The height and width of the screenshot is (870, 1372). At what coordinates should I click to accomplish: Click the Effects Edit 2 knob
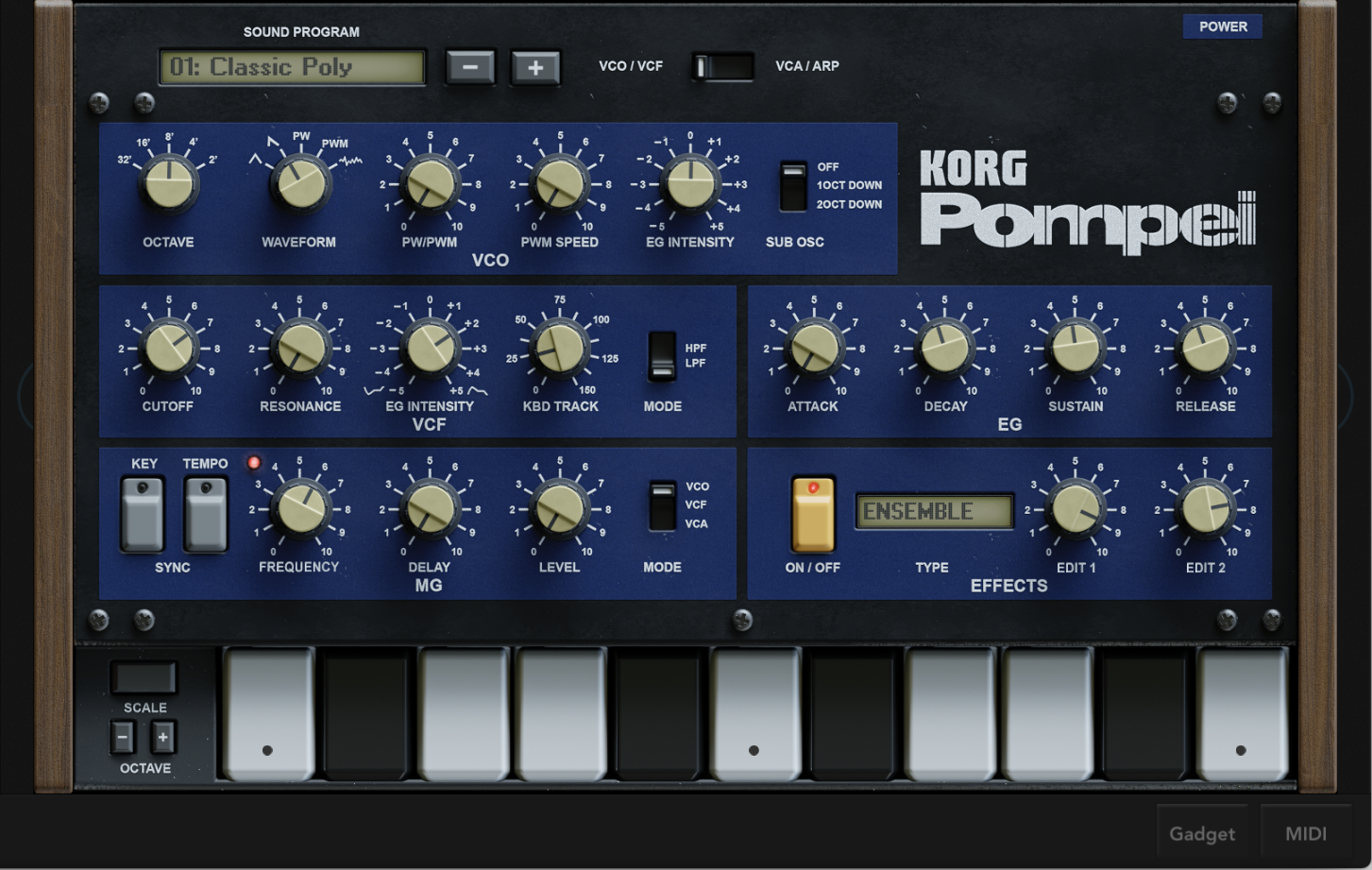[x=1205, y=508]
